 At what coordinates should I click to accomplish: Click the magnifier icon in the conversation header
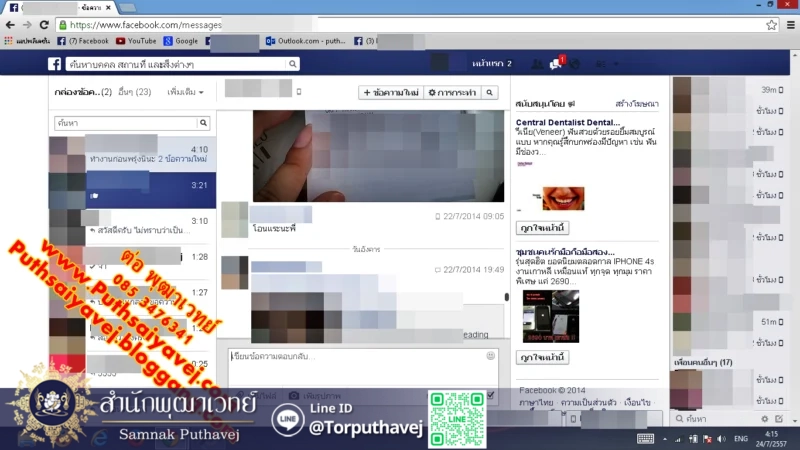(x=489, y=92)
